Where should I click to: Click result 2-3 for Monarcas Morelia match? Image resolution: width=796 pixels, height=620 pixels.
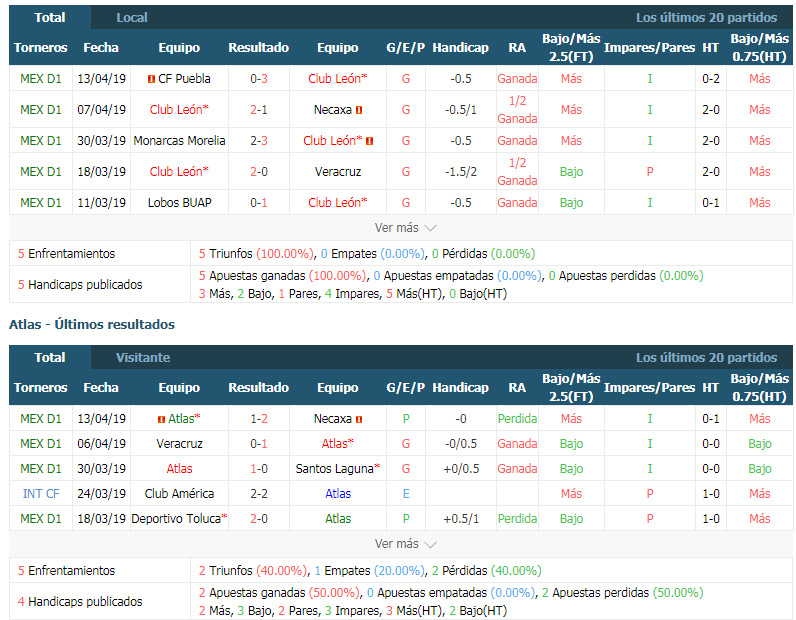point(259,141)
